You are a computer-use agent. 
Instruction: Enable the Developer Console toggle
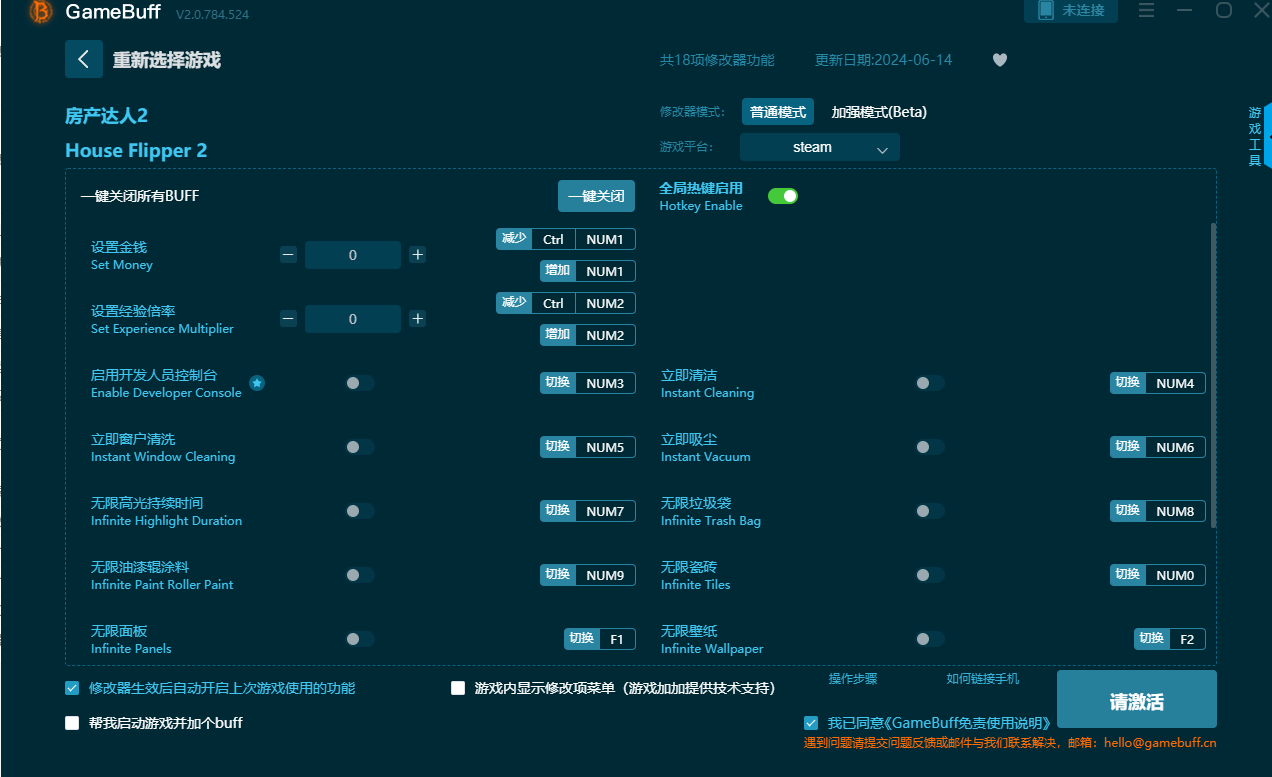[360, 383]
